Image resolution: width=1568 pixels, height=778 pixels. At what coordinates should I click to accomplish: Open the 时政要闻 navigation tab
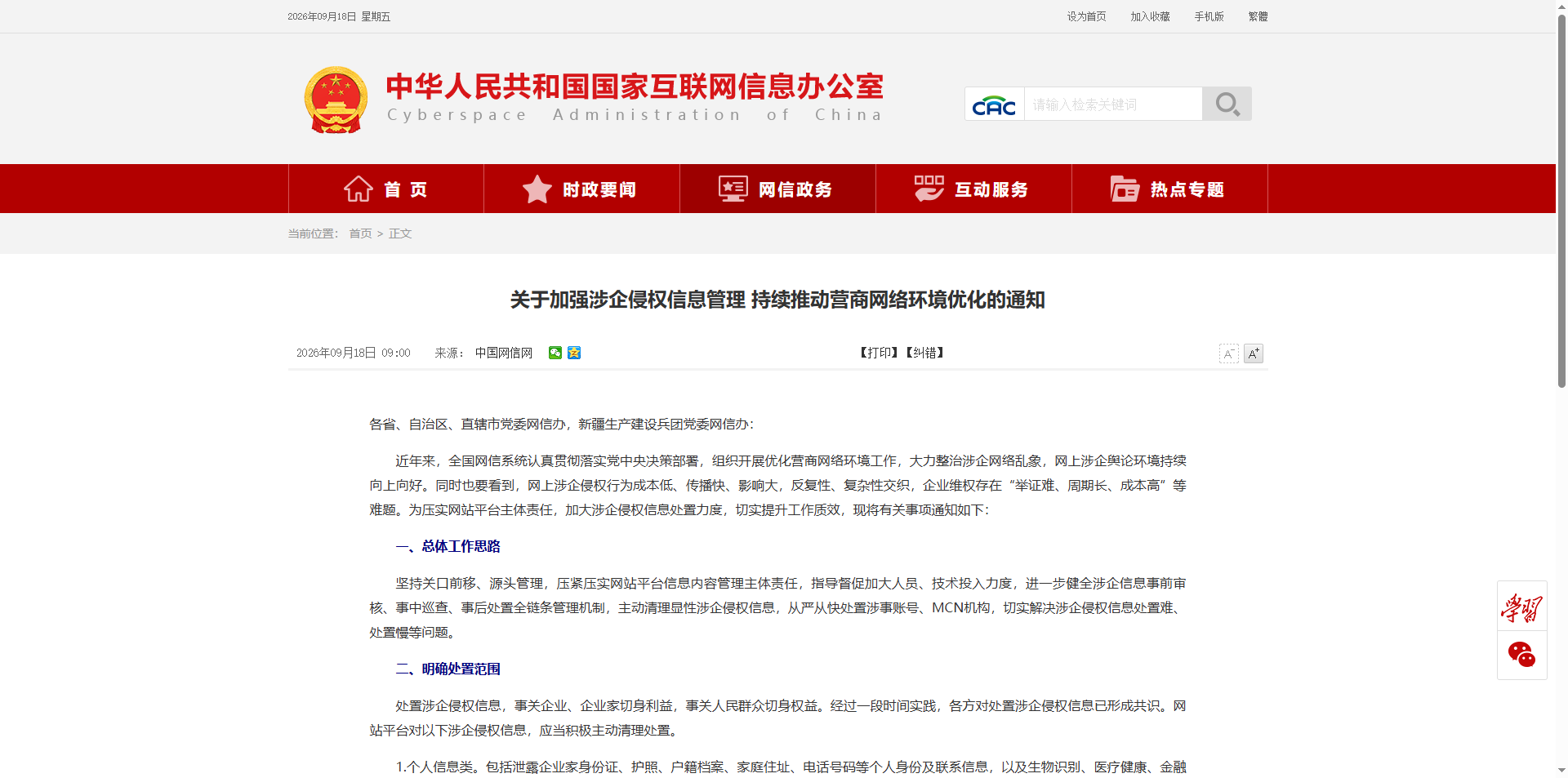(581, 189)
